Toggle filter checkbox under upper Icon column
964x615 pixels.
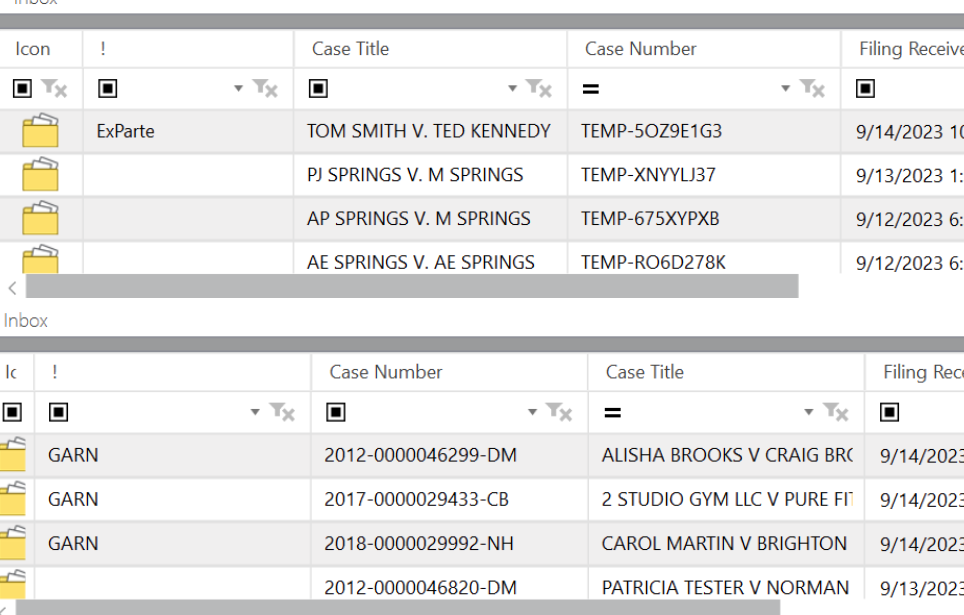[22, 89]
